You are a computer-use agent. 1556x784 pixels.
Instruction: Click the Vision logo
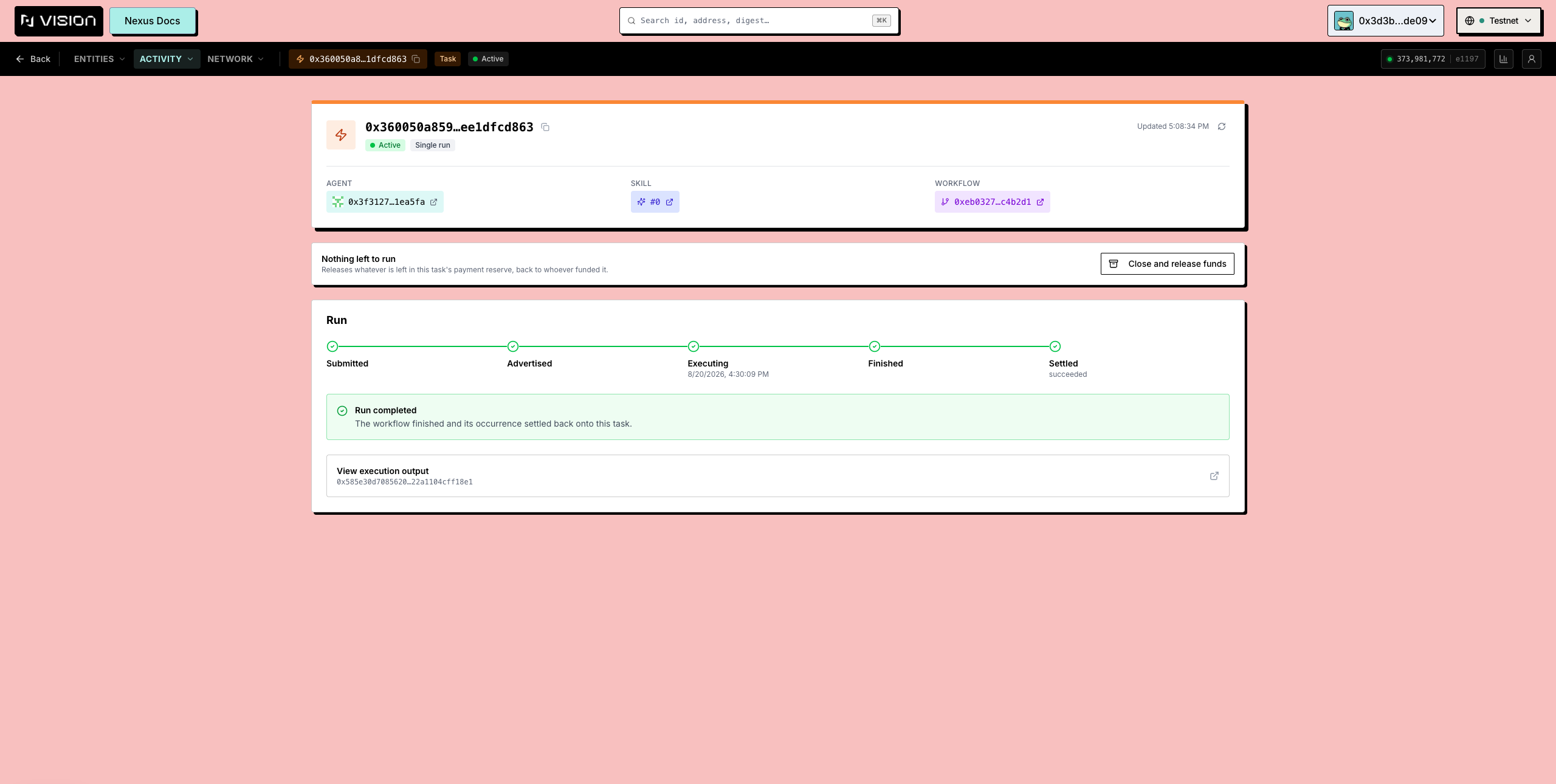point(58,21)
